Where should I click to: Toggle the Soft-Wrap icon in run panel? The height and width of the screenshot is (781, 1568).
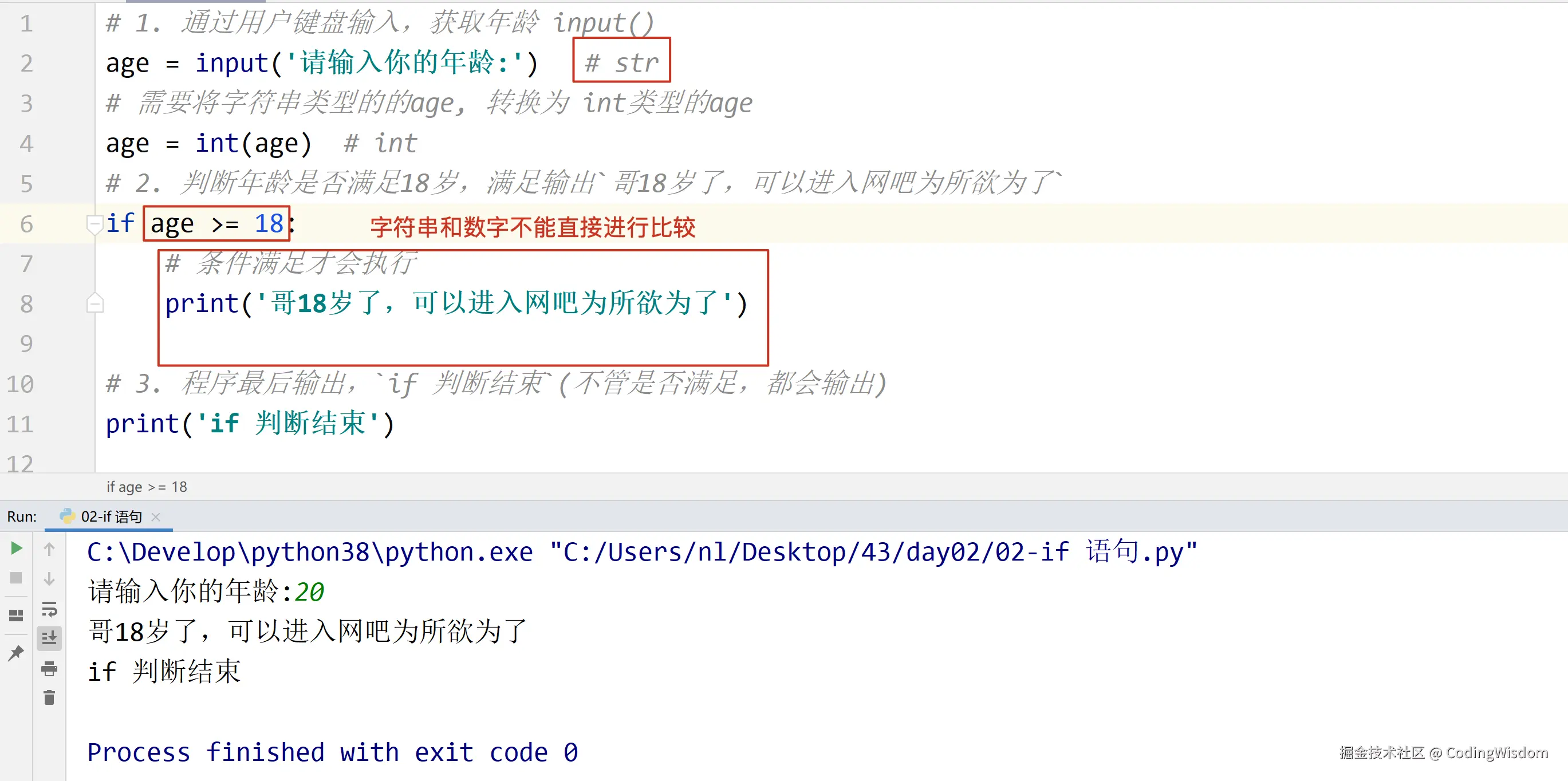49,608
